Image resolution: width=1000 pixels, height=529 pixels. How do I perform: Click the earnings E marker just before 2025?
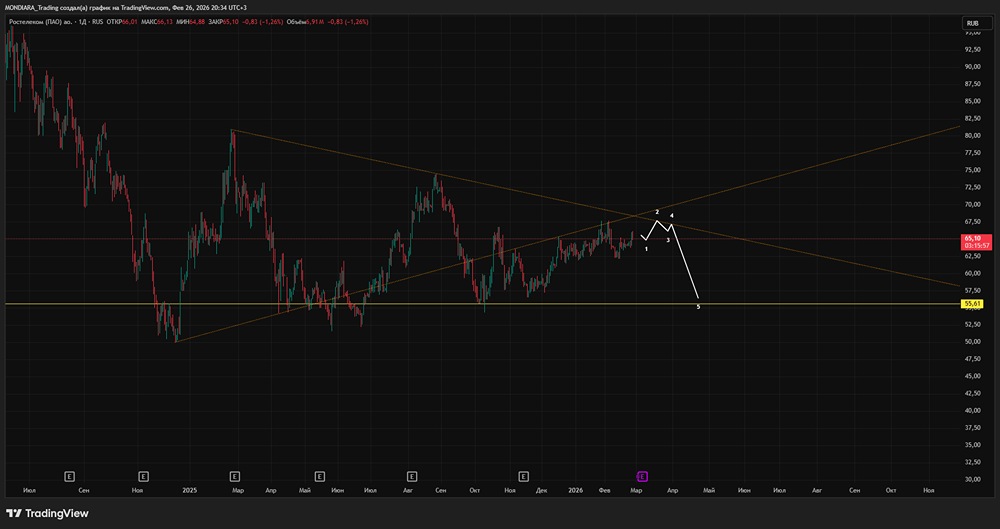coord(143,477)
